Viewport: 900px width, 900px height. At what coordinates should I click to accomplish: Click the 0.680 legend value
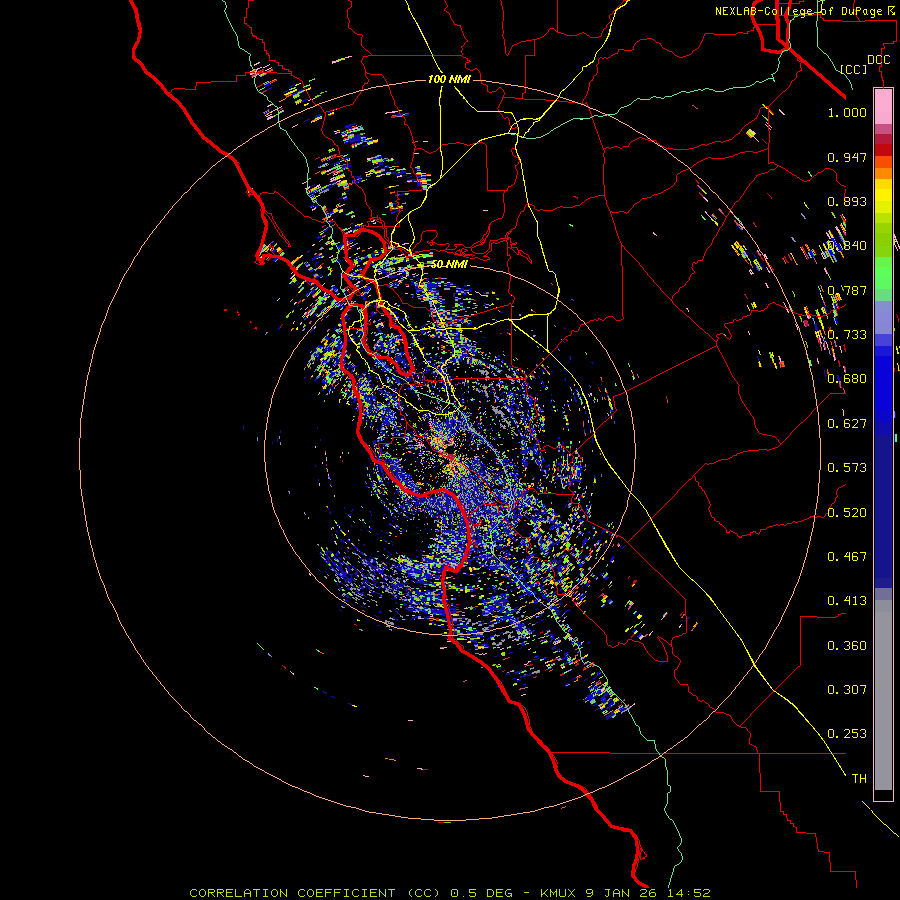coord(847,379)
